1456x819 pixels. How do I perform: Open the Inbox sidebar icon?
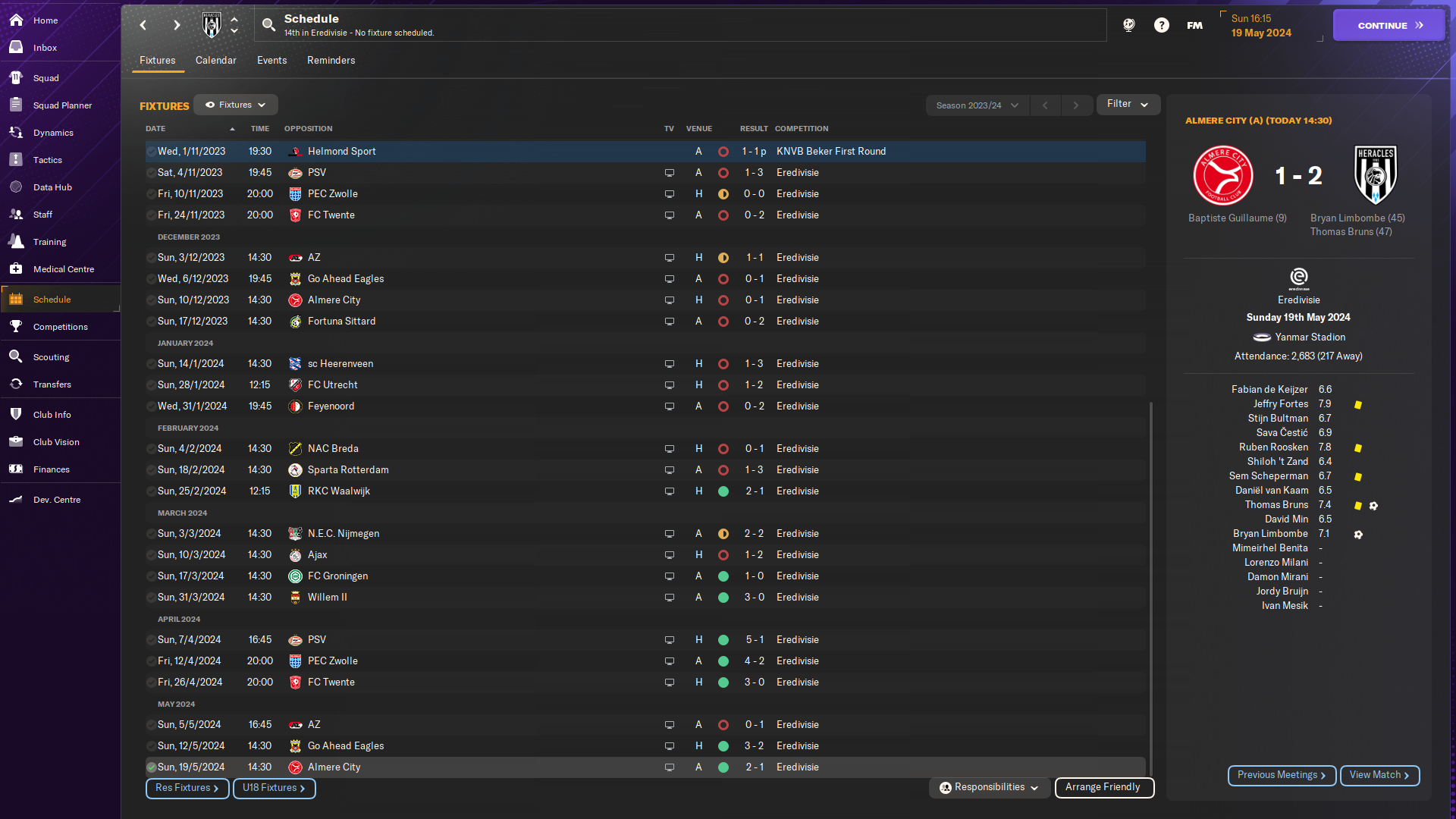tap(16, 48)
